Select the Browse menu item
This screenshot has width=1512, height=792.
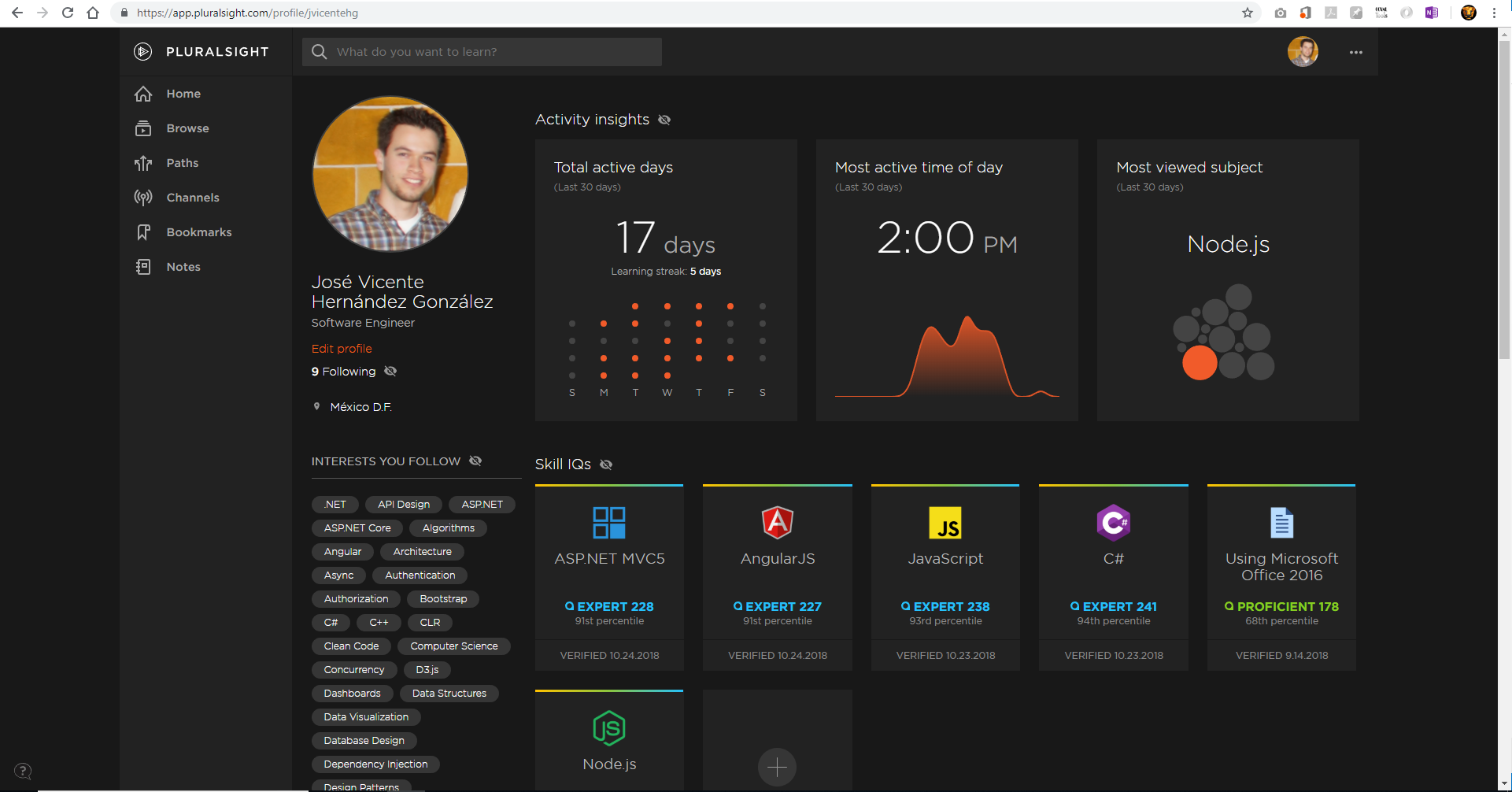point(187,128)
